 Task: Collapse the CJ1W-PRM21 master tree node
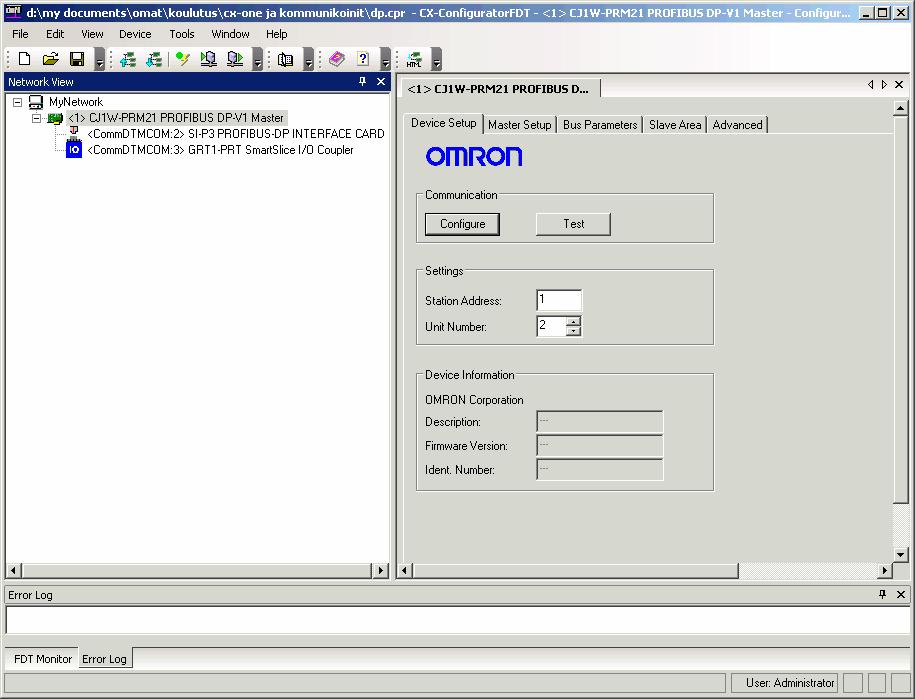(36, 118)
